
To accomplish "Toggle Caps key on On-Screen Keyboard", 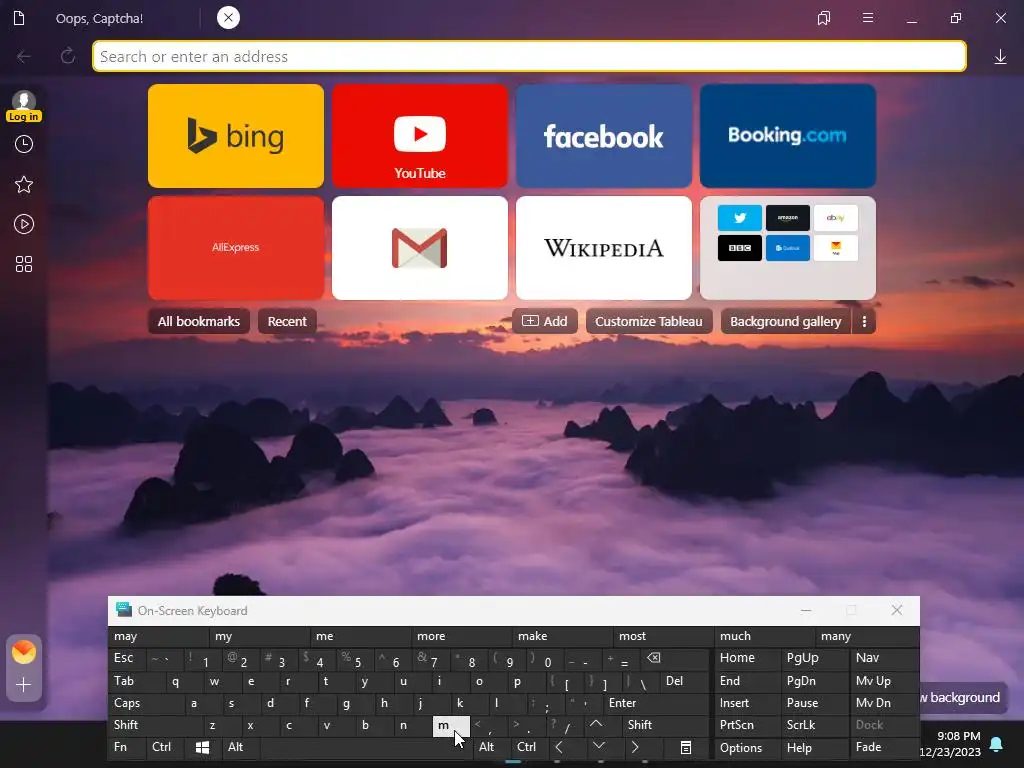I will coord(145,703).
